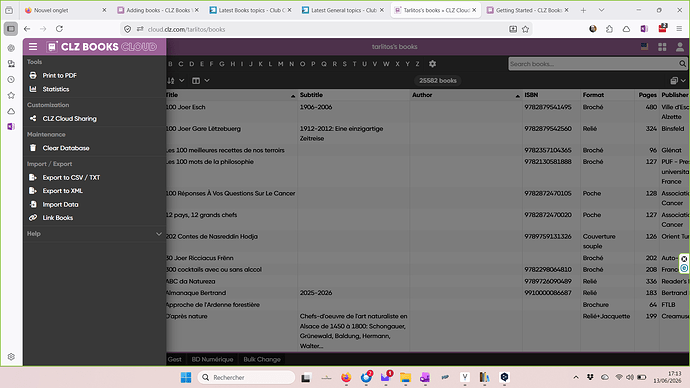Screen dimensions: 690x388
Task: Filter books by letter Z
Action: [417, 64]
